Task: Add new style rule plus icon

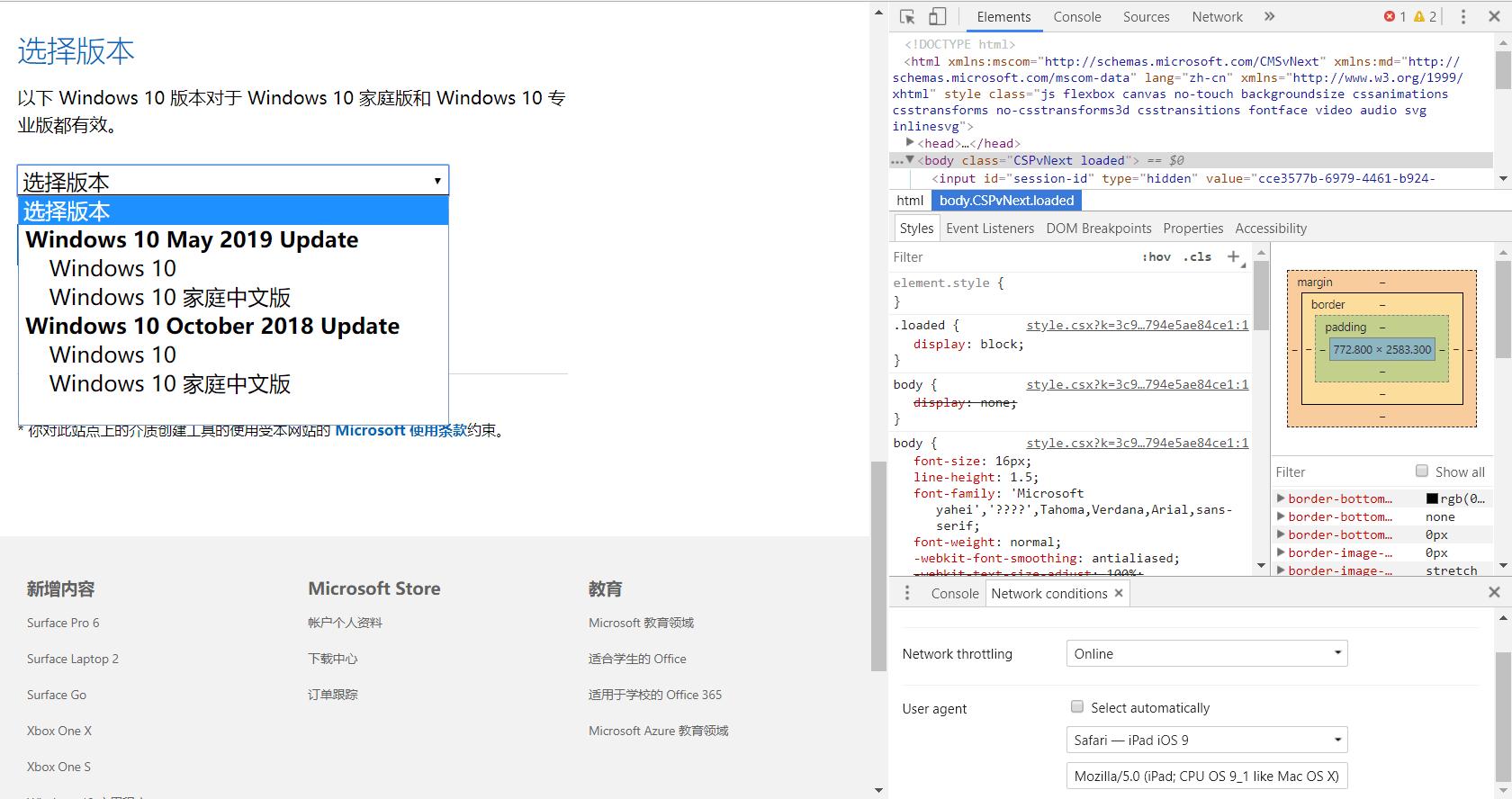Action: pyautogui.click(x=1234, y=256)
